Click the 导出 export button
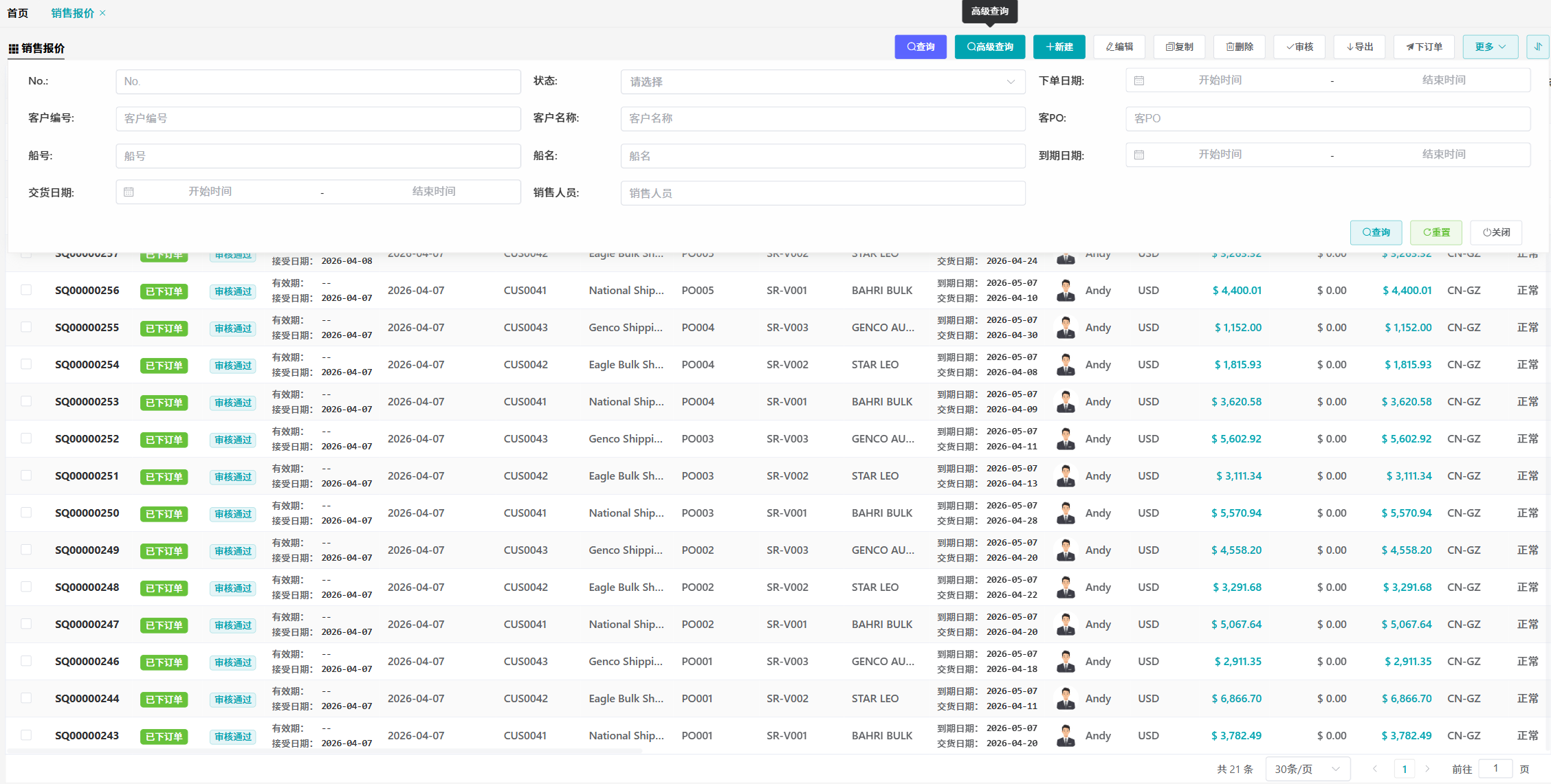Screen dimensions: 1551x784 [1360, 47]
